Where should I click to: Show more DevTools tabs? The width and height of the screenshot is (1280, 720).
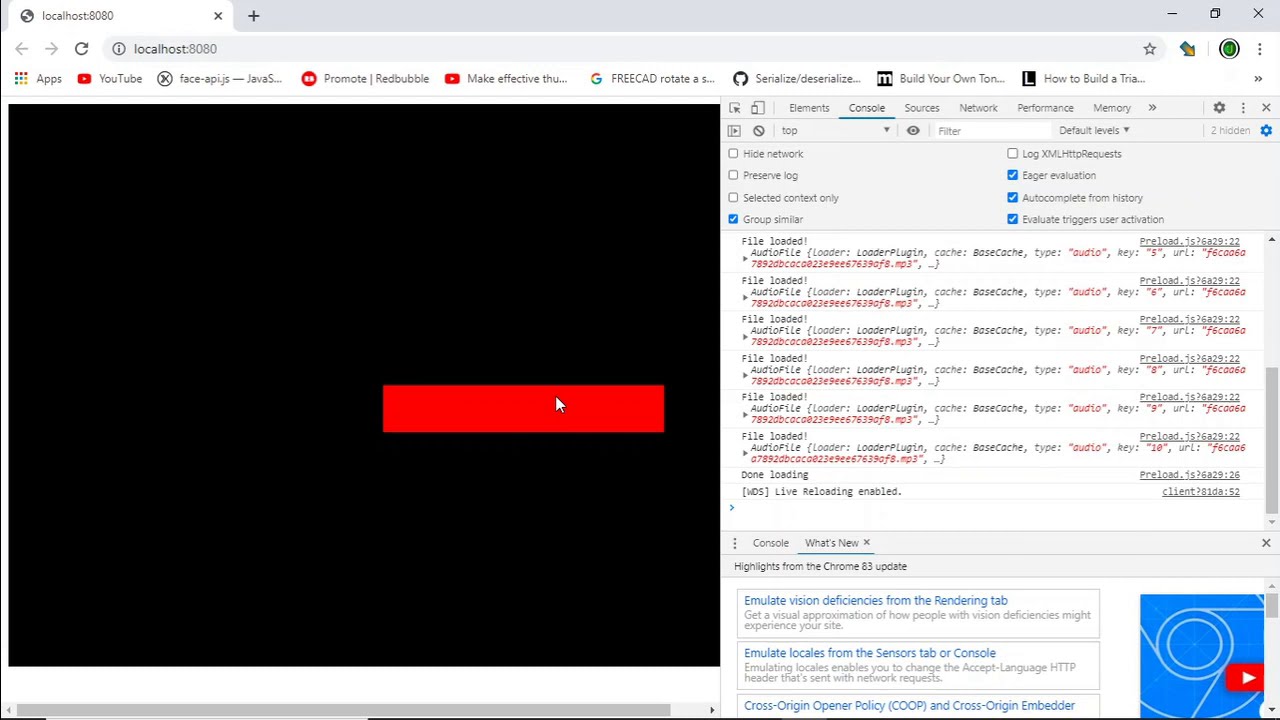tap(1152, 108)
